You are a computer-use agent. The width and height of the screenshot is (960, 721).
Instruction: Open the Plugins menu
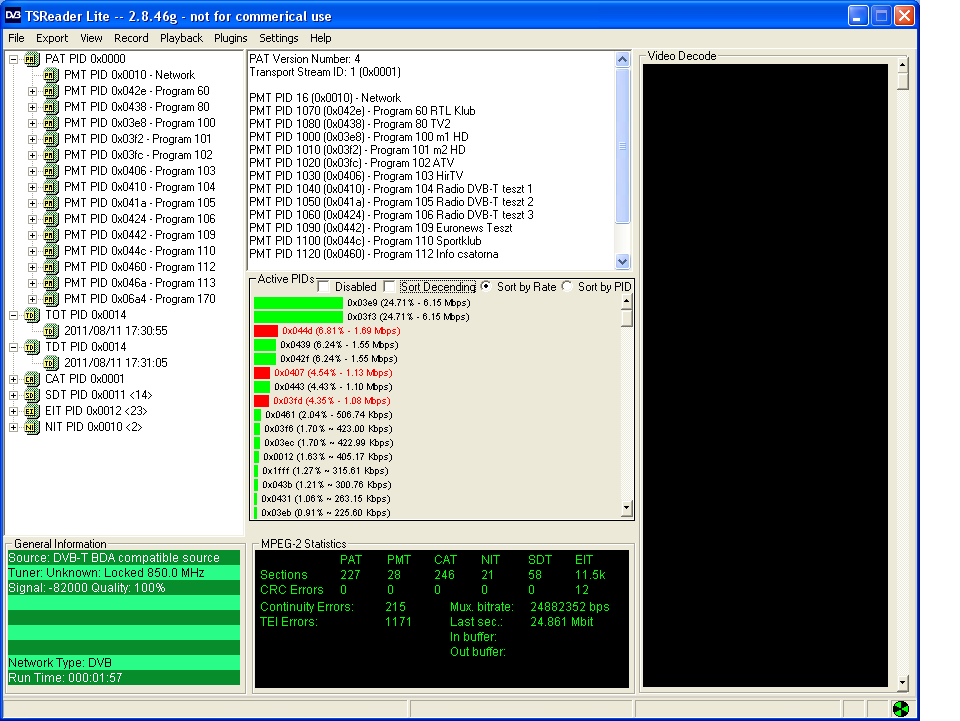(x=231, y=38)
